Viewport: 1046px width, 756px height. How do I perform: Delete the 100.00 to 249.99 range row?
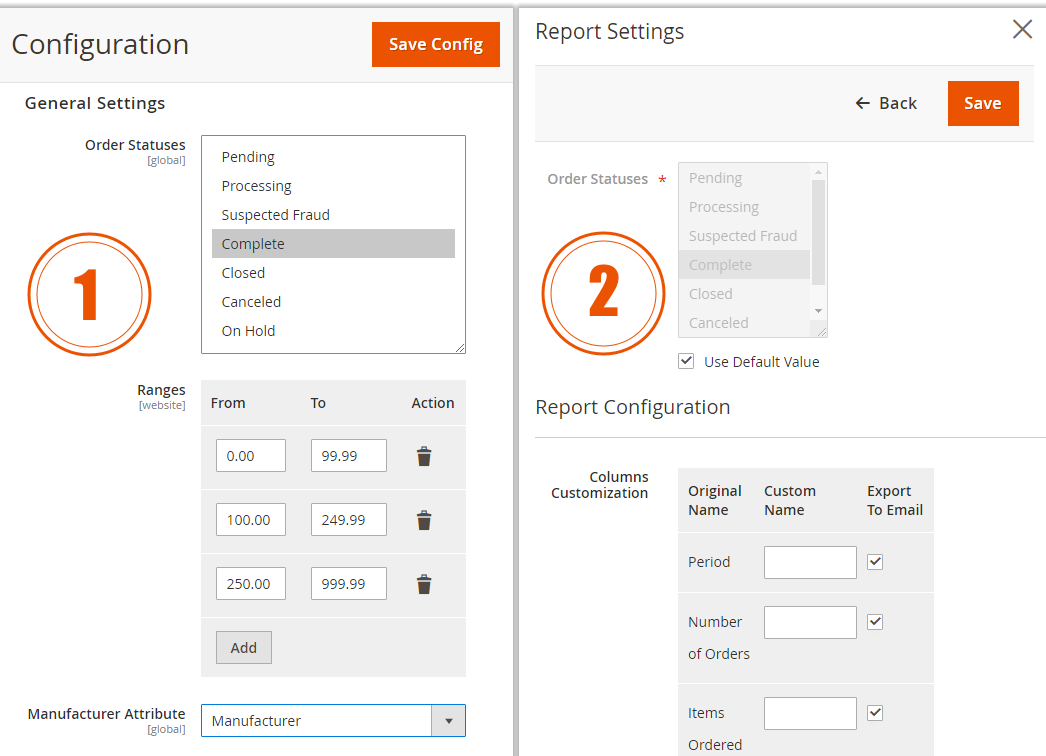tap(424, 520)
